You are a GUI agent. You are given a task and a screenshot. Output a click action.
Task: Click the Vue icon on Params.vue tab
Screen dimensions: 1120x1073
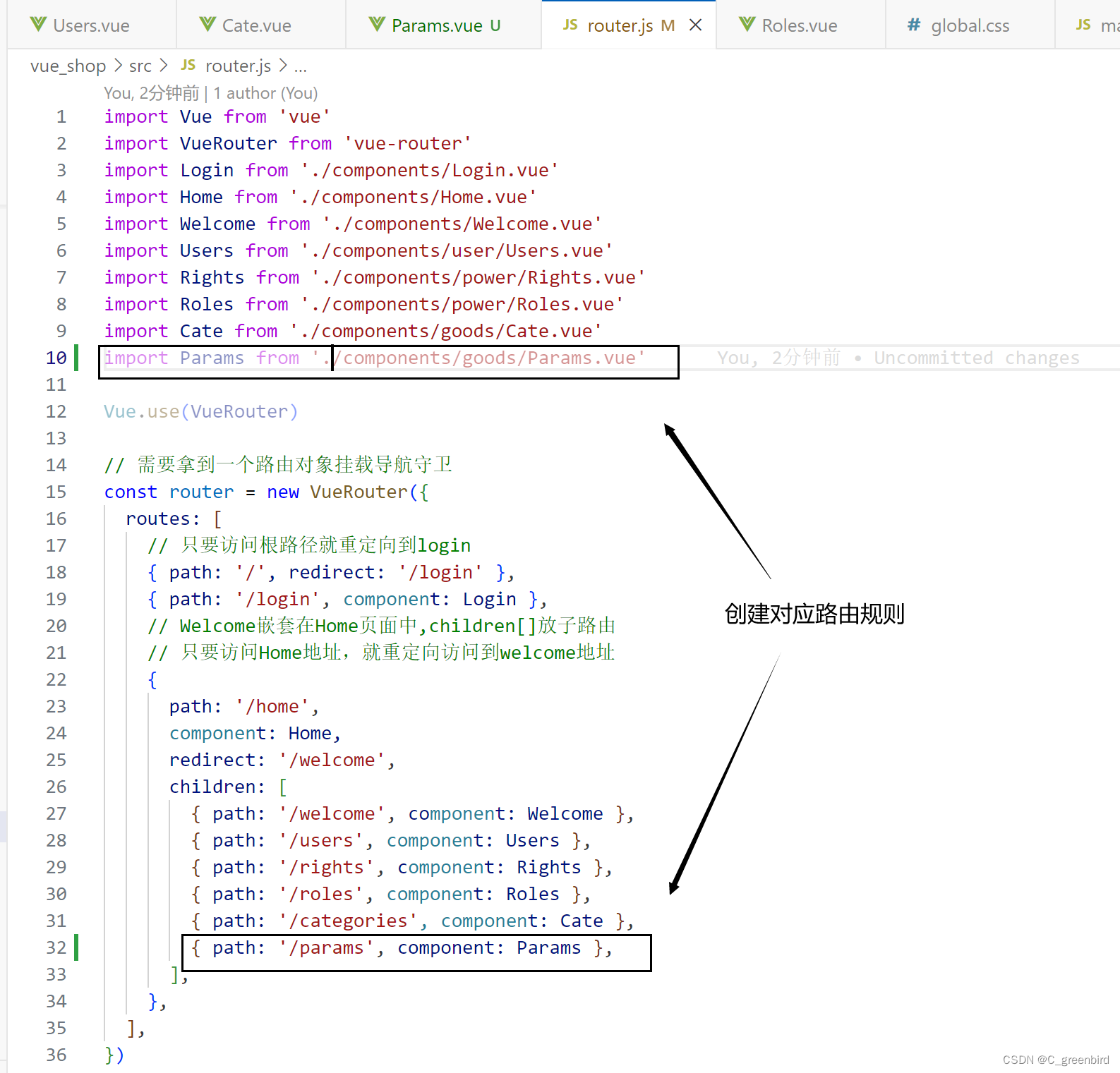(x=378, y=25)
